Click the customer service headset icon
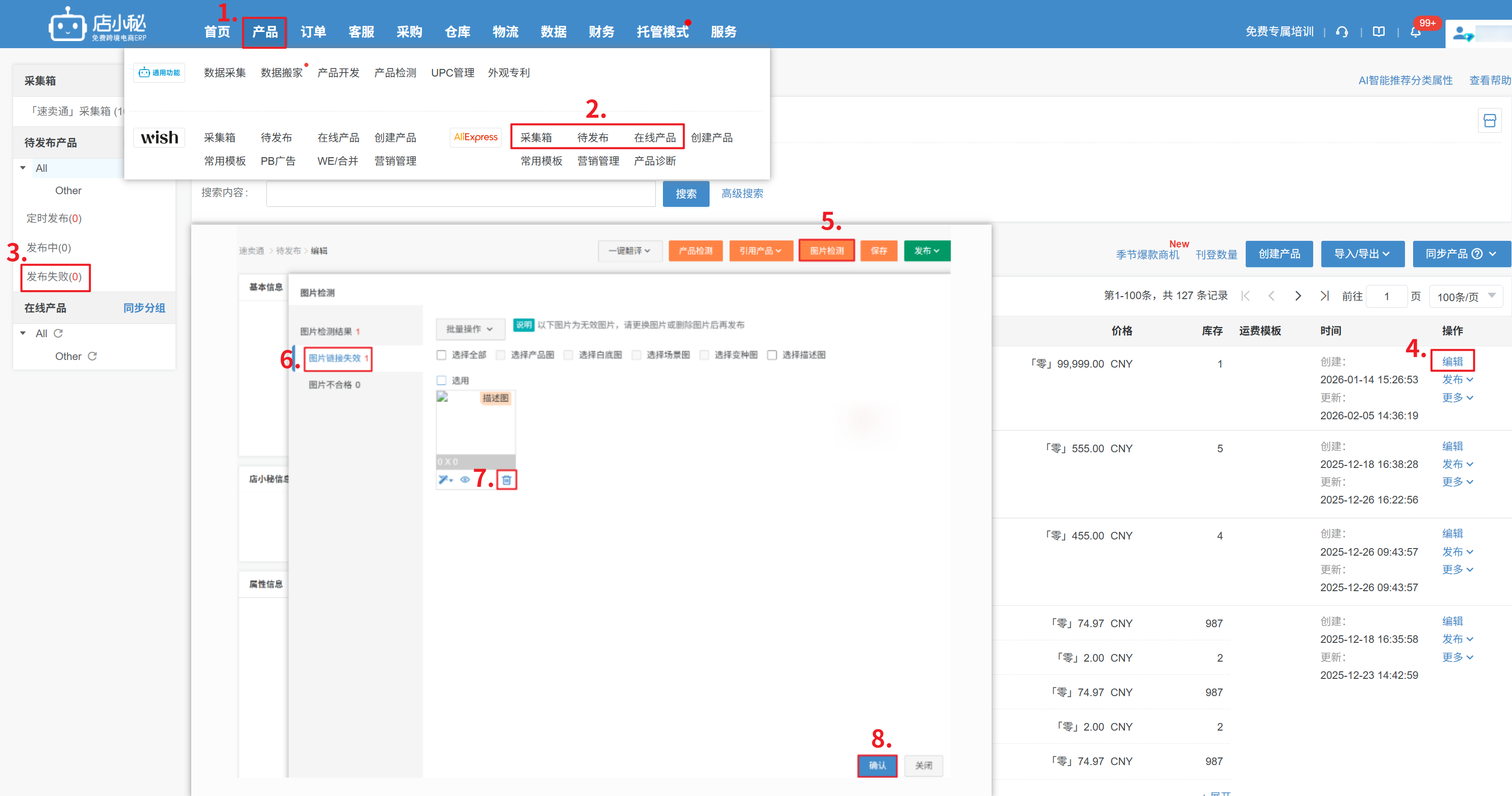 (x=1342, y=31)
